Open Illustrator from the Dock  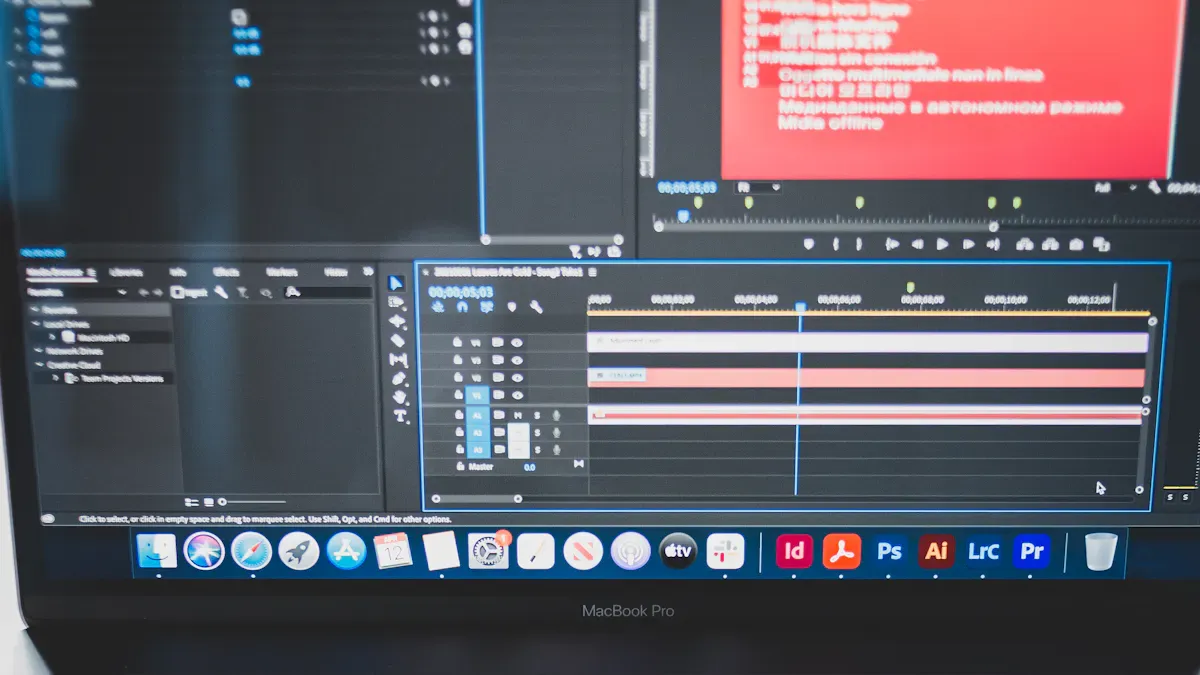click(x=936, y=551)
